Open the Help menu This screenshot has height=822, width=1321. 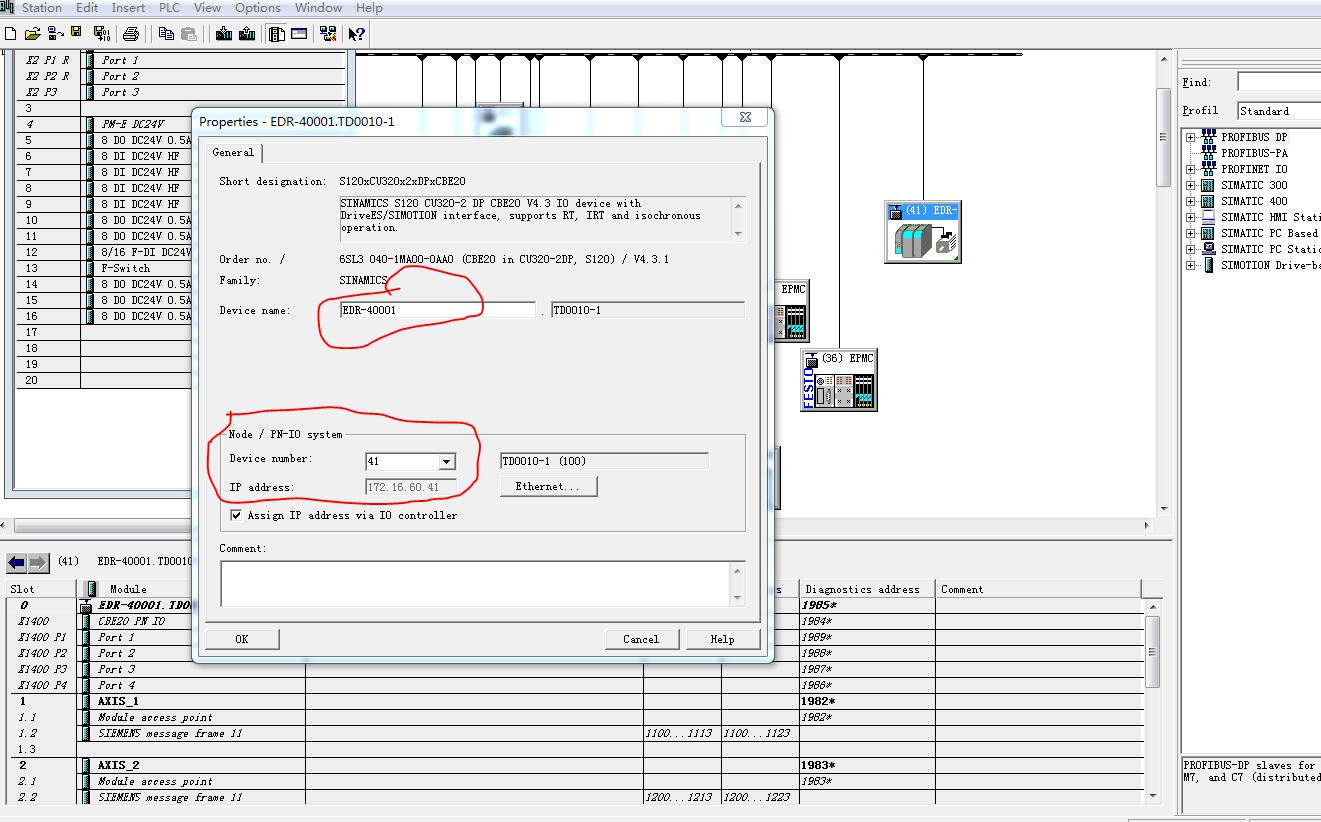pos(369,8)
